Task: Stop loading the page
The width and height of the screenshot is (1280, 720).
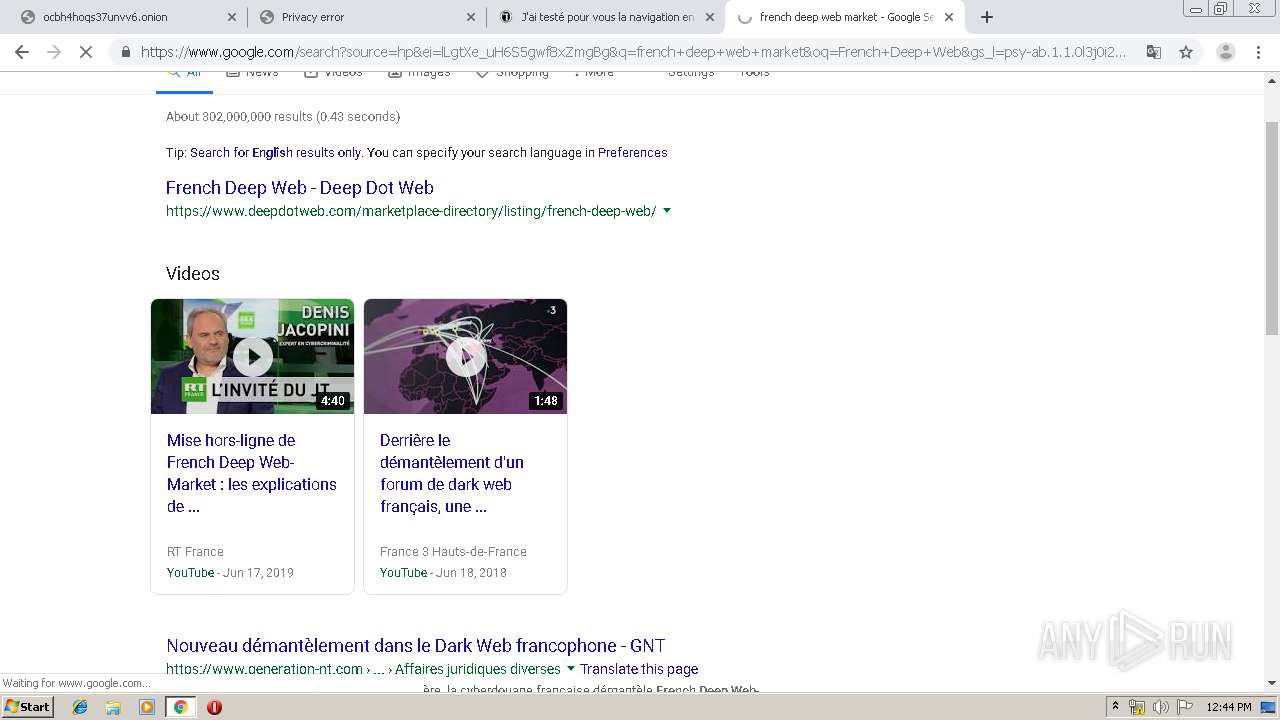Action: click(86, 52)
